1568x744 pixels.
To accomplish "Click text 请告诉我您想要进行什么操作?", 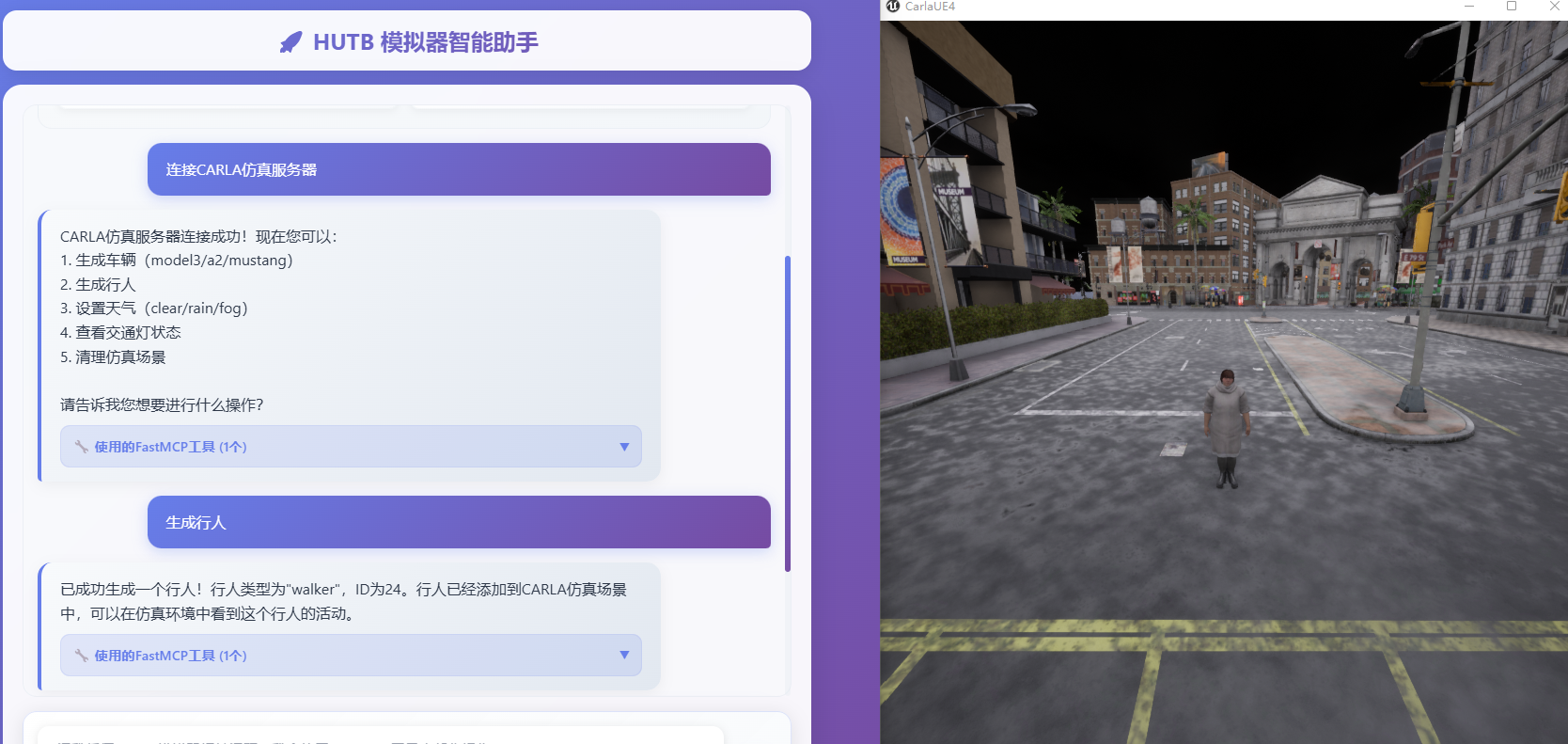I will (162, 404).
